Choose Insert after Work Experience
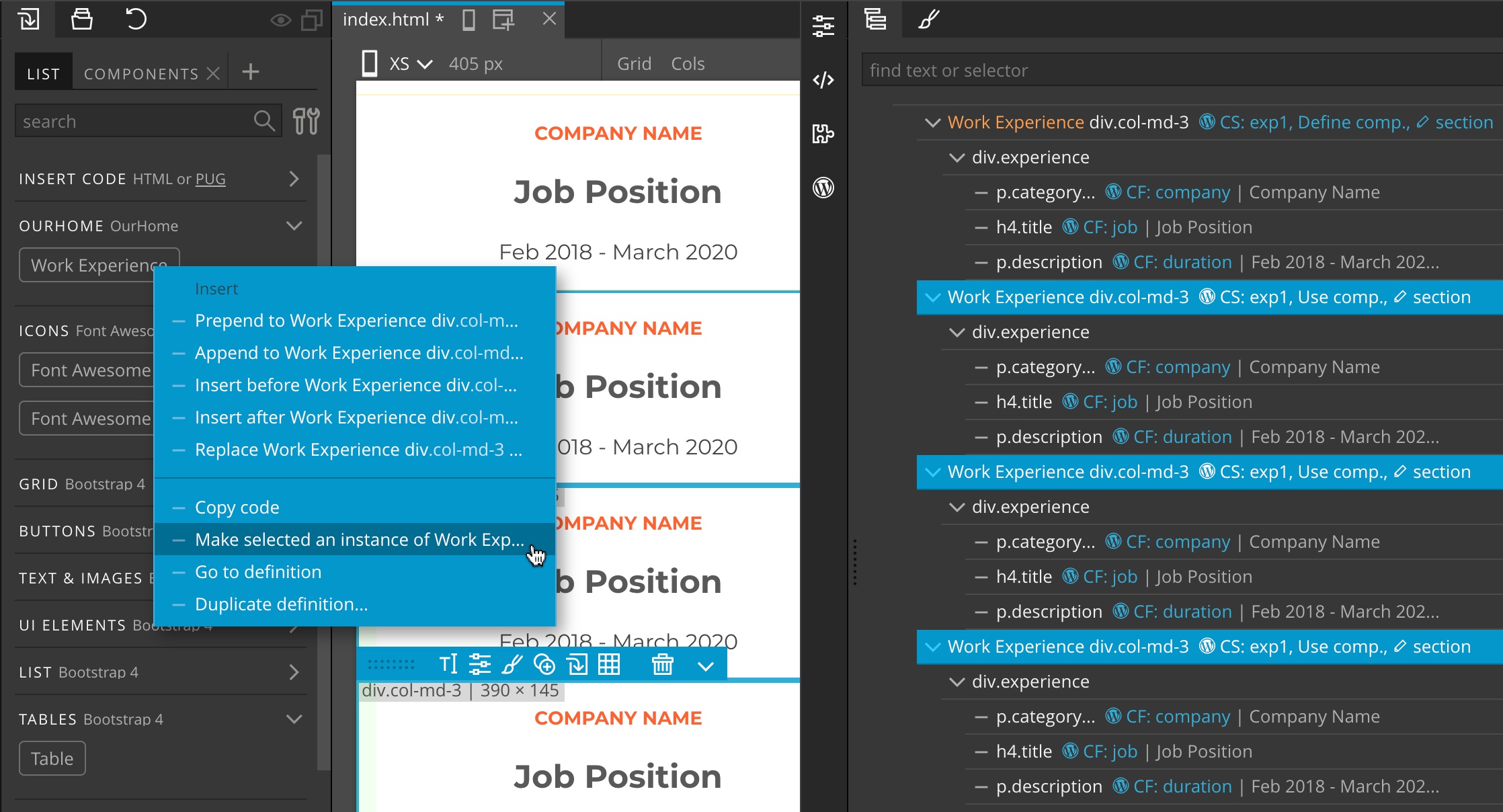Viewport: 1503px width, 812px height. 355,417
